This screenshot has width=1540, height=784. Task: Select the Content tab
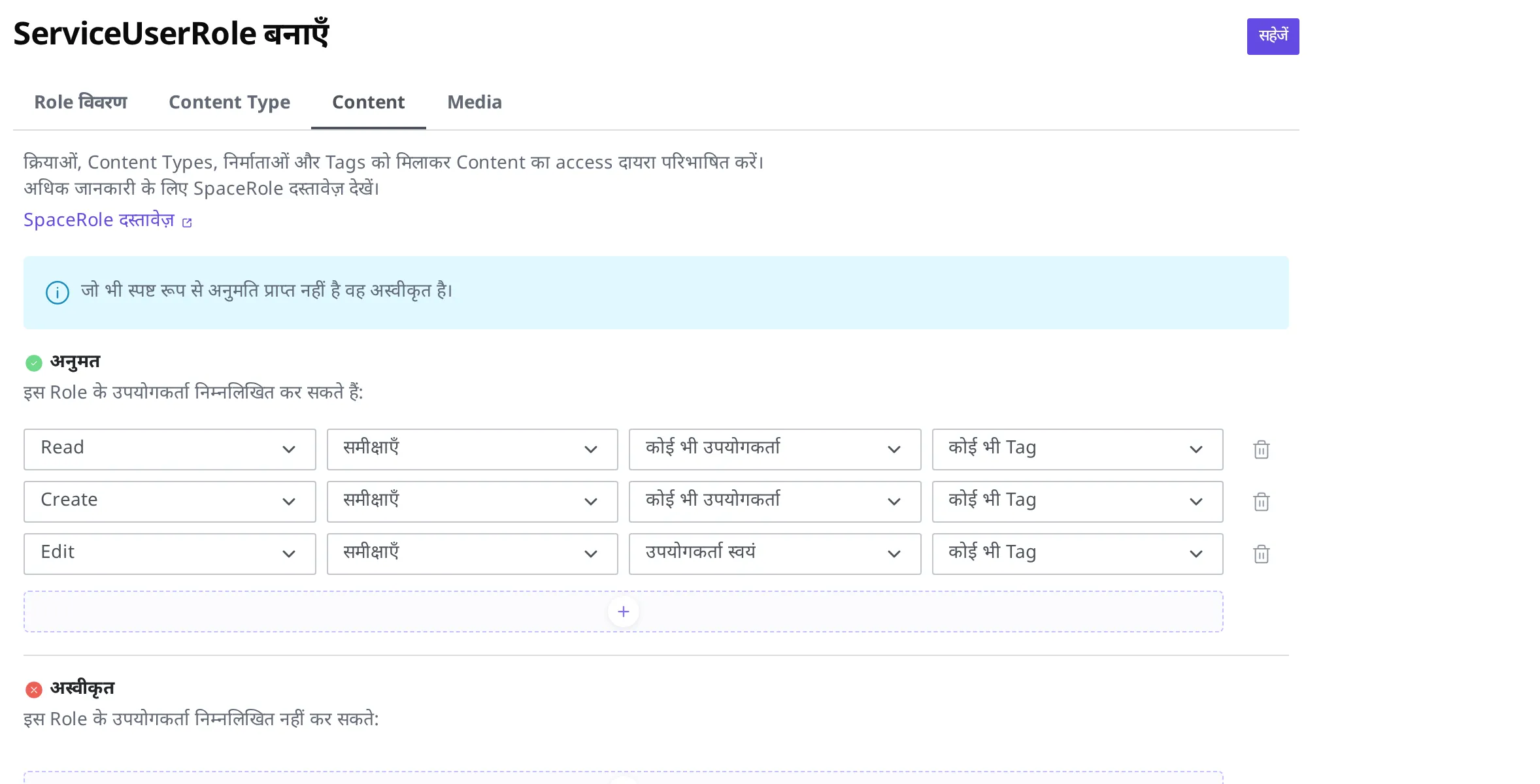[369, 102]
